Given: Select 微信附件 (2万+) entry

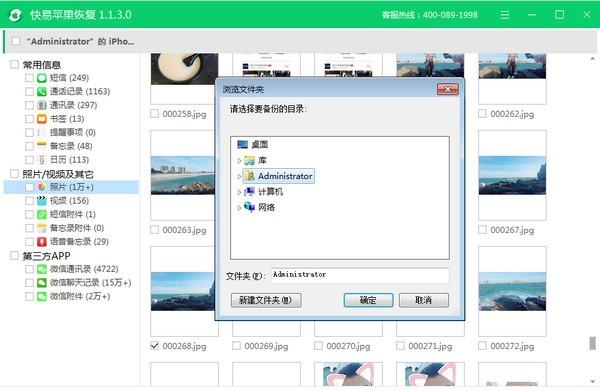Looking at the screenshot, I should point(80,296).
